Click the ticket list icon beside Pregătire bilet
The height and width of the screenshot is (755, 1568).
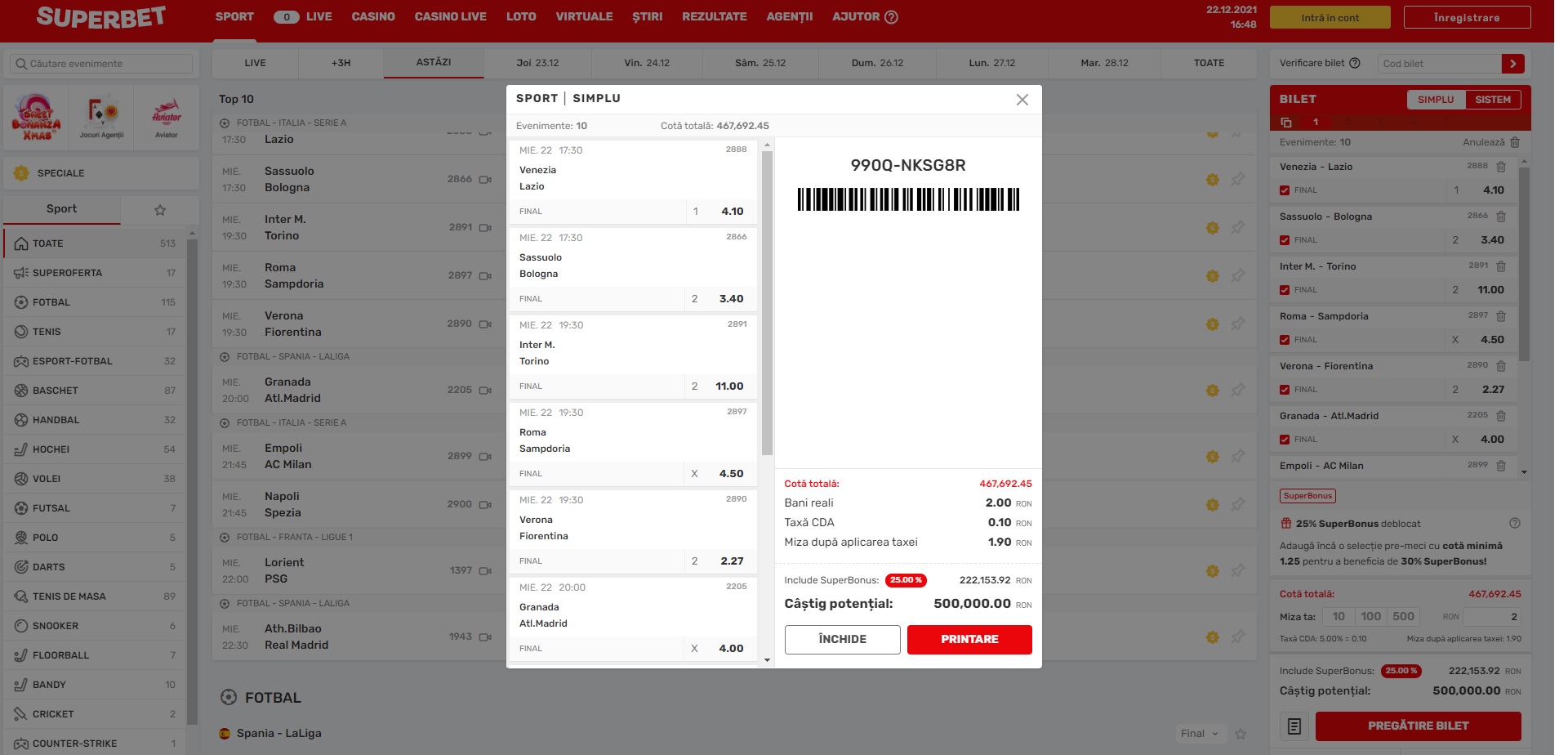pos(1294,726)
